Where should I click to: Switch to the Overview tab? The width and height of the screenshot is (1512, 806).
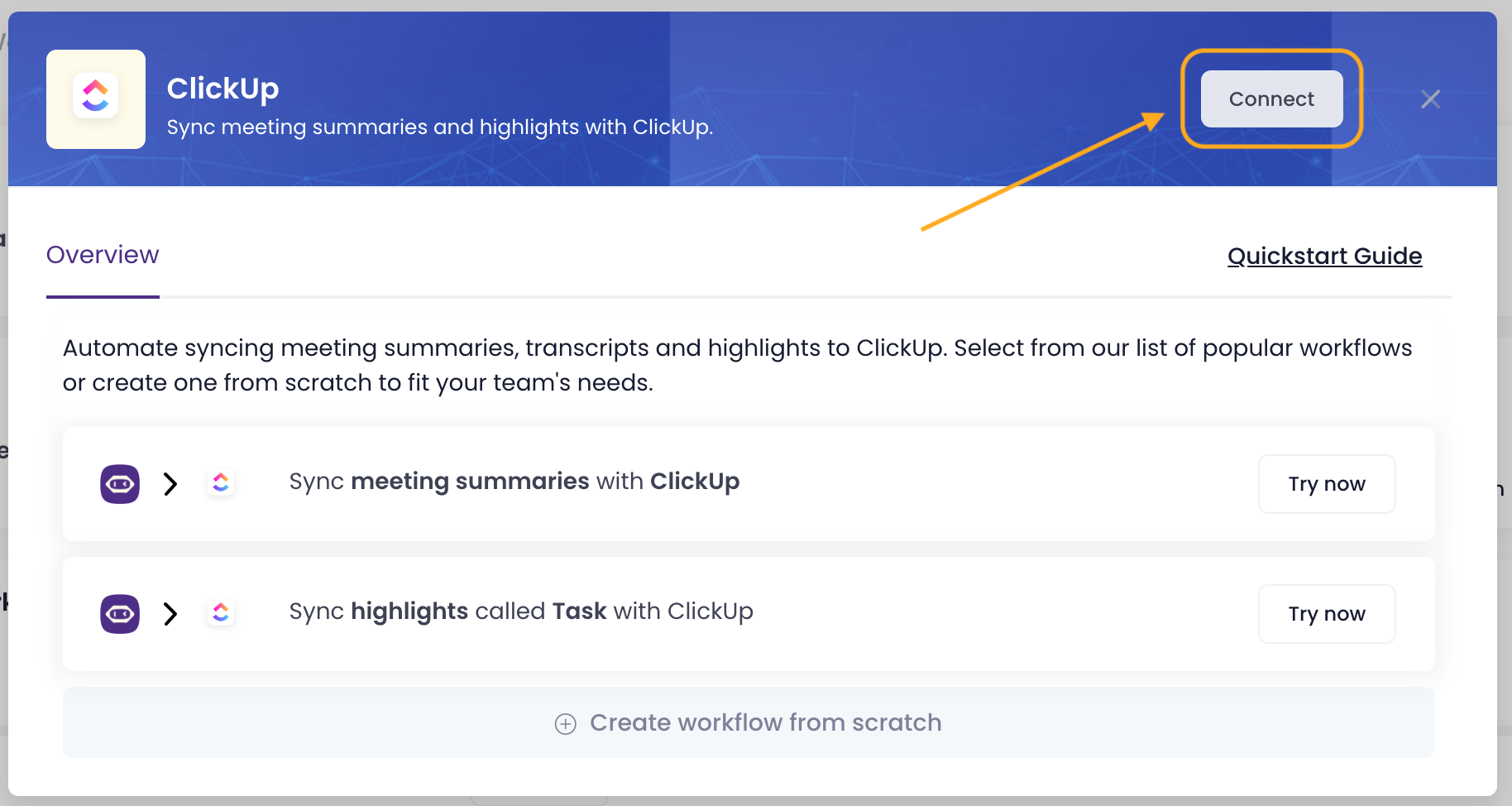point(103,255)
